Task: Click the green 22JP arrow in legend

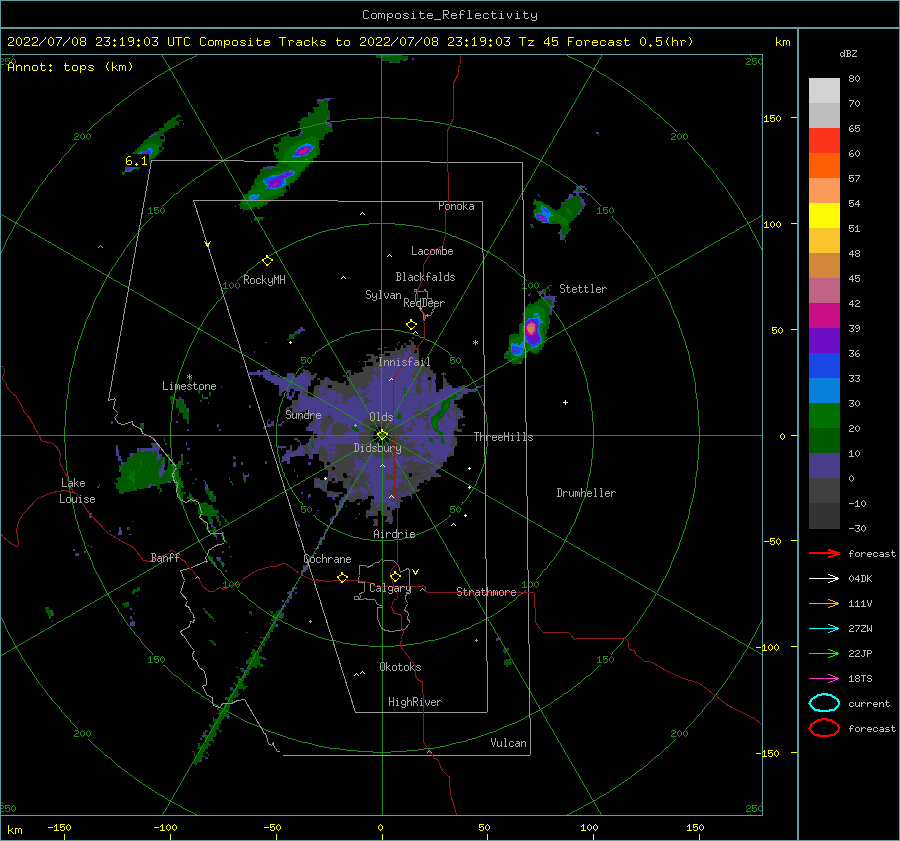Action: [x=824, y=653]
